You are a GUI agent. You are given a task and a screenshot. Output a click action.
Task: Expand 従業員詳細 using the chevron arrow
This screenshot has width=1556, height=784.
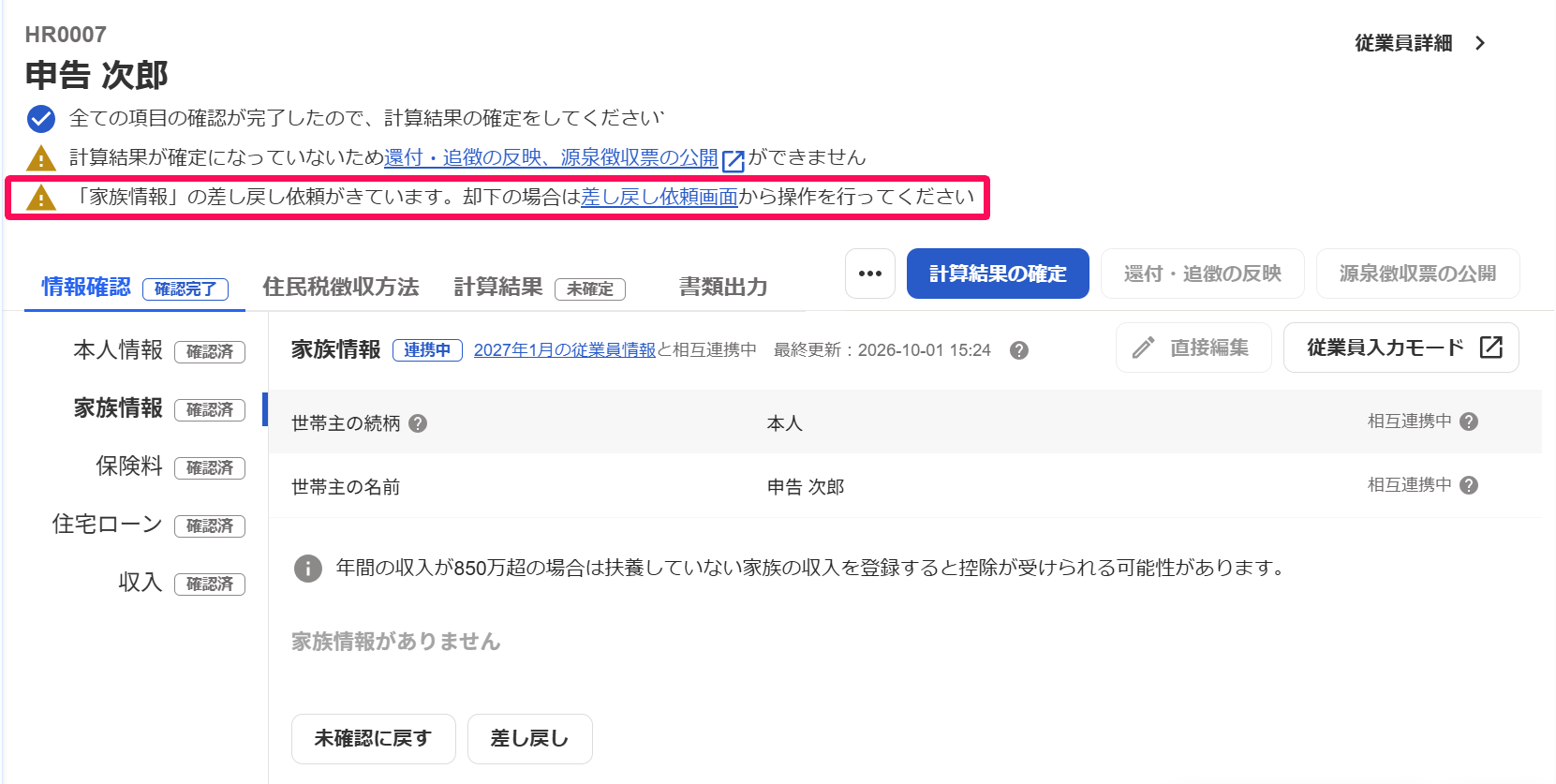click(1480, 43)
